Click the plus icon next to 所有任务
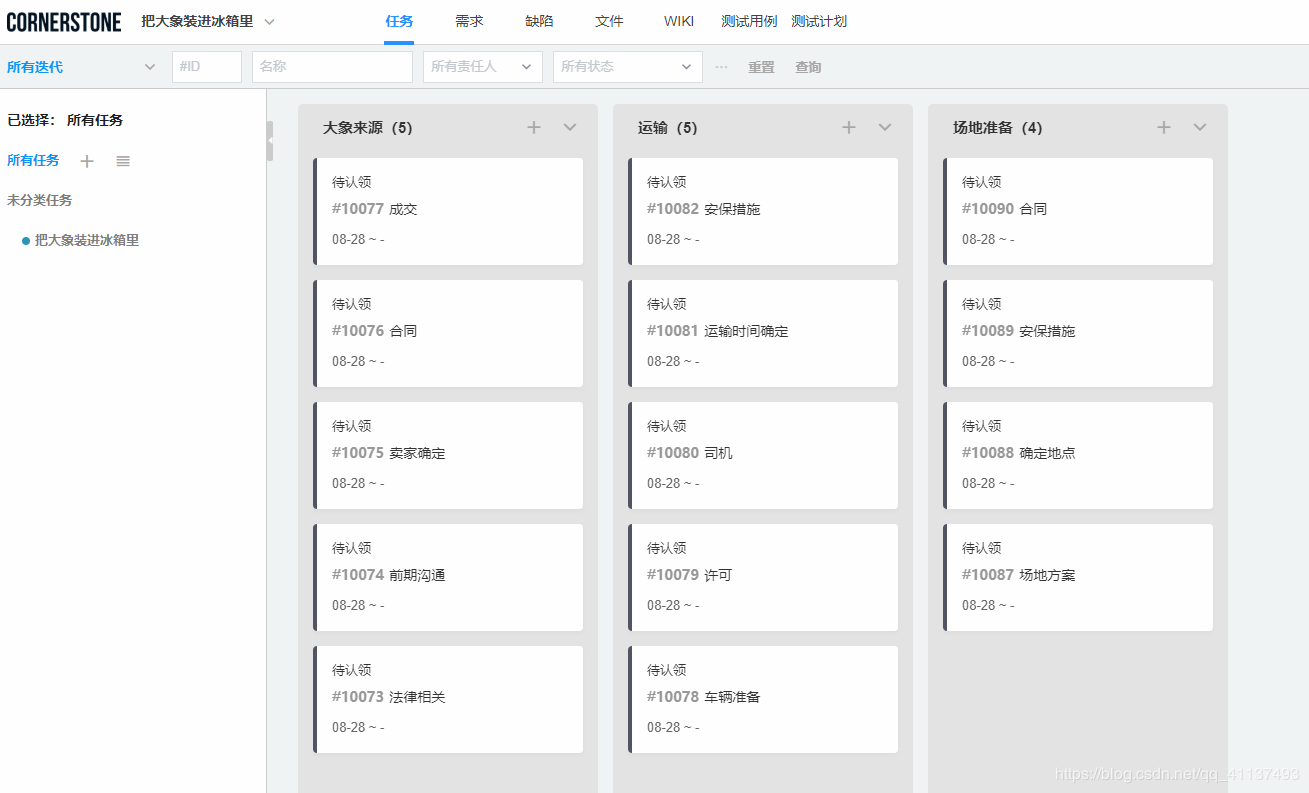 [x=87, y=161]
